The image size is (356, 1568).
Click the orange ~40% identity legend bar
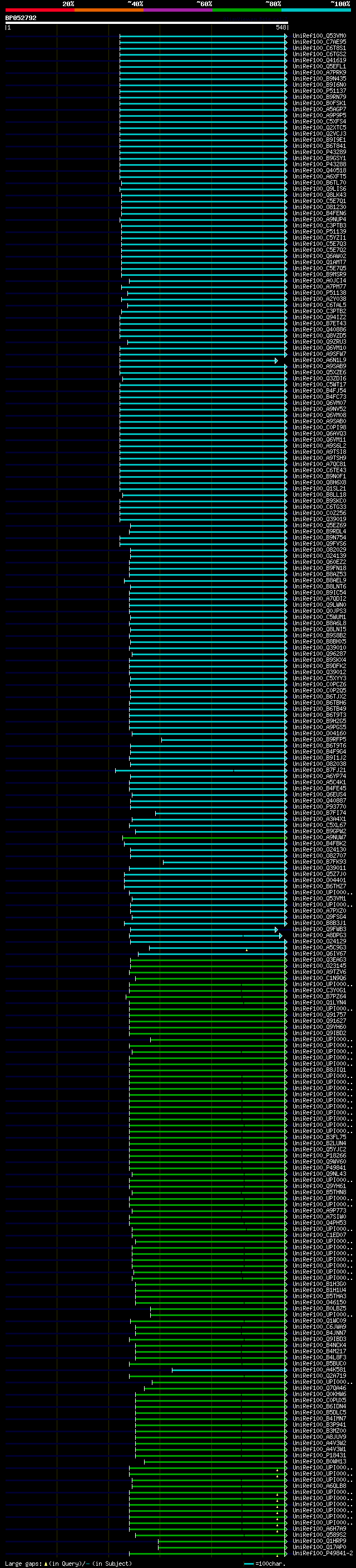109,10
